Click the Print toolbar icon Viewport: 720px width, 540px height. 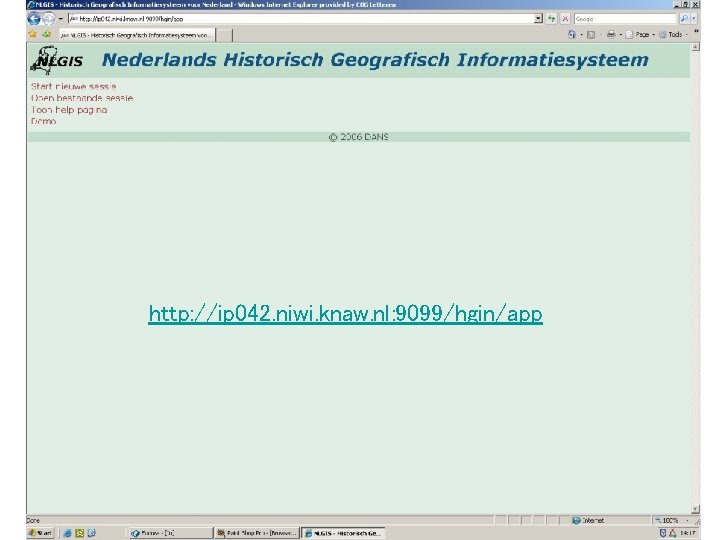pyautogui.click(x=611, y=34)
